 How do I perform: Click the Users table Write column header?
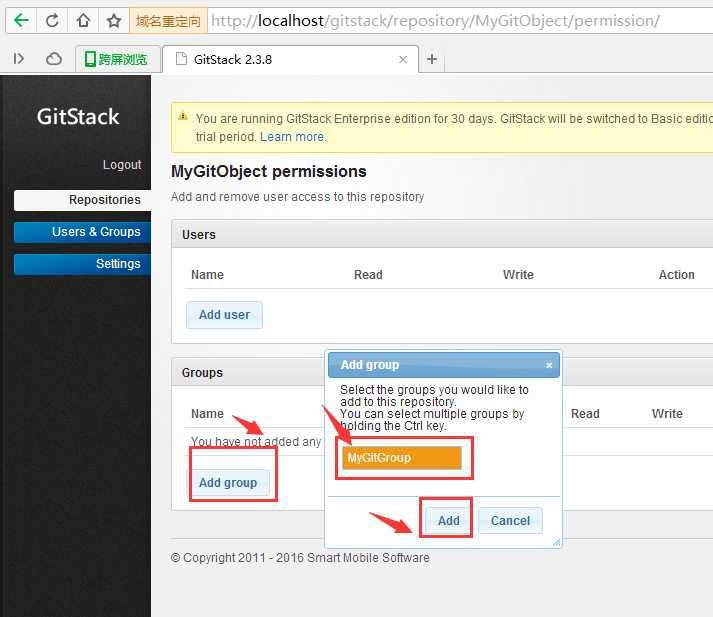coord(518,275)
